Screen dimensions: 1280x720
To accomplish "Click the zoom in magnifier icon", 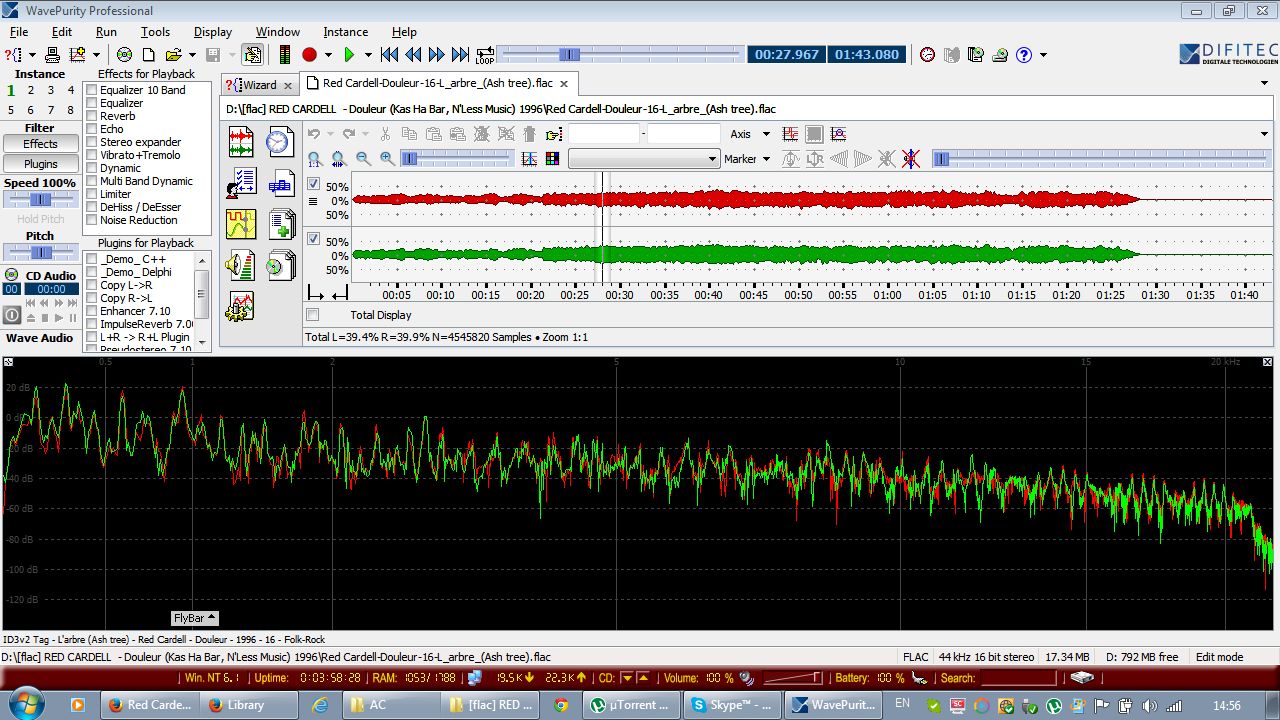I will click(387, 159).
